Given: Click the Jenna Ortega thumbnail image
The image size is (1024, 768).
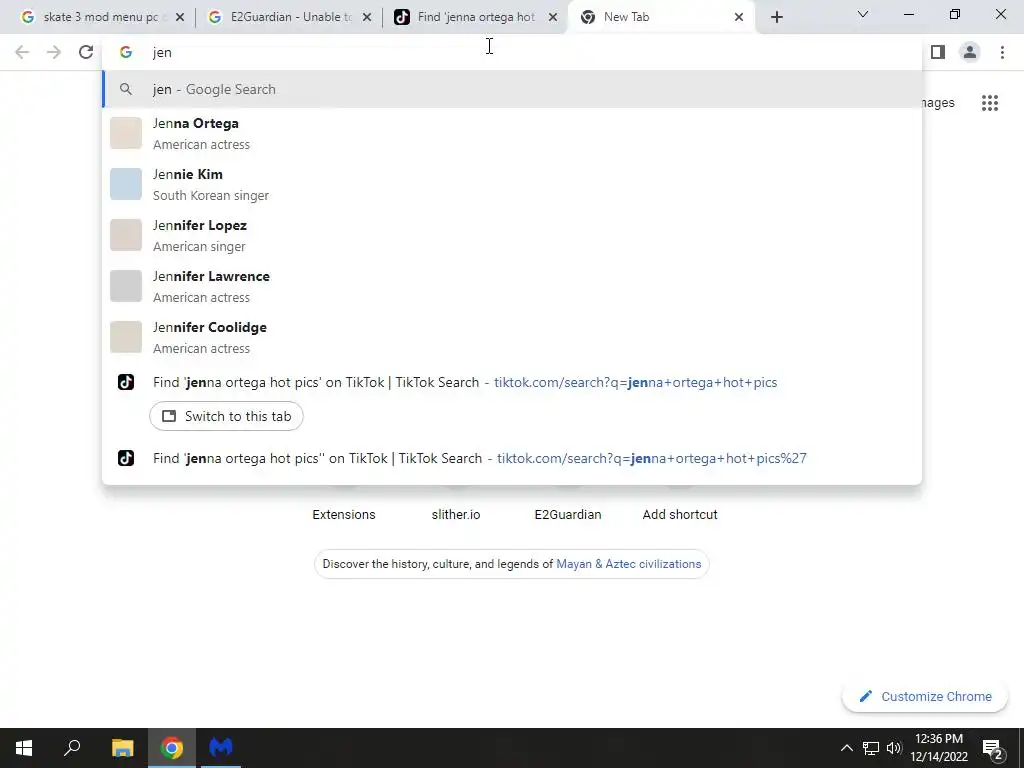Looking at the screenshot, I should click(125, 133).
